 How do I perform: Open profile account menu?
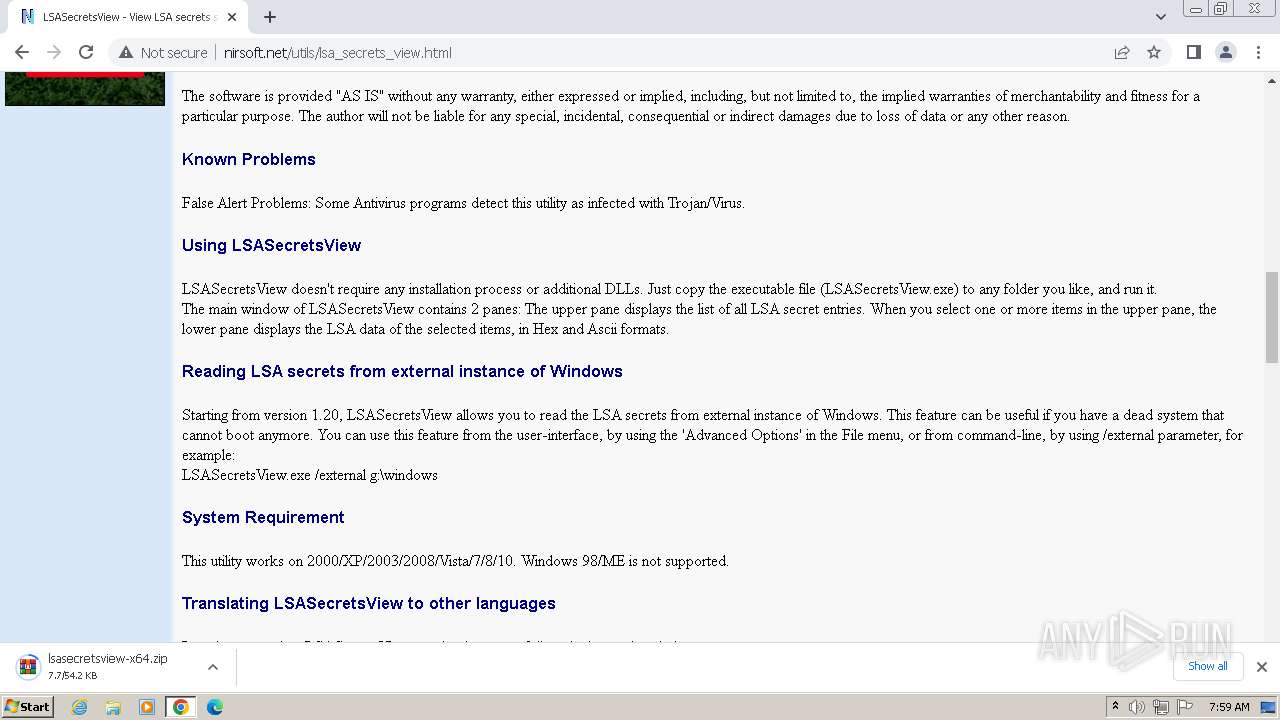[1225, 53]
